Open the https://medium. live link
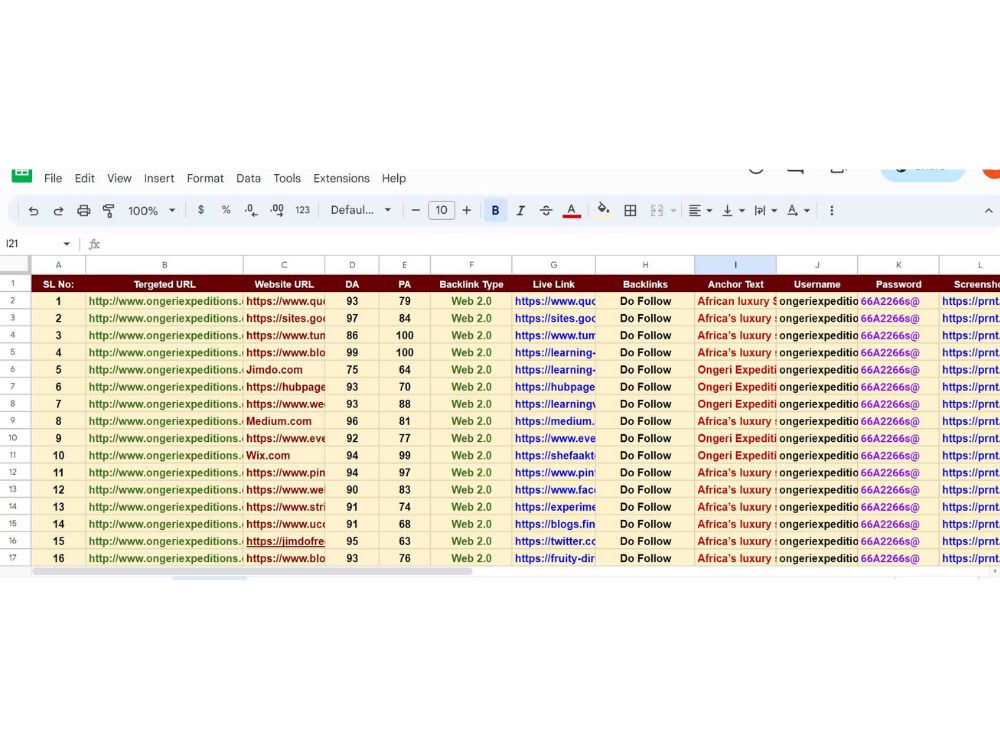Screen dimensions: 1000x750 pos(554,421)
